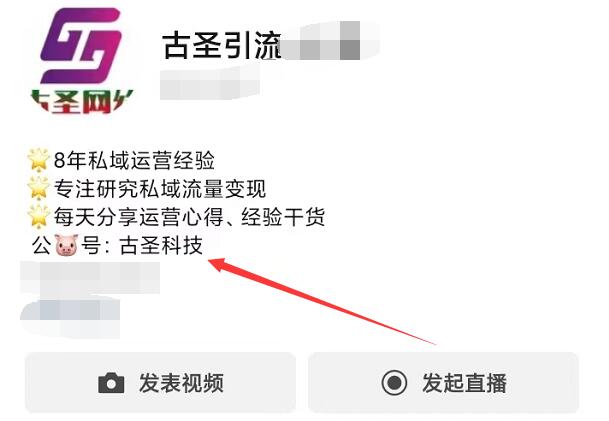Click the star beside 8年私域运营经验

[x=38, y=159]
